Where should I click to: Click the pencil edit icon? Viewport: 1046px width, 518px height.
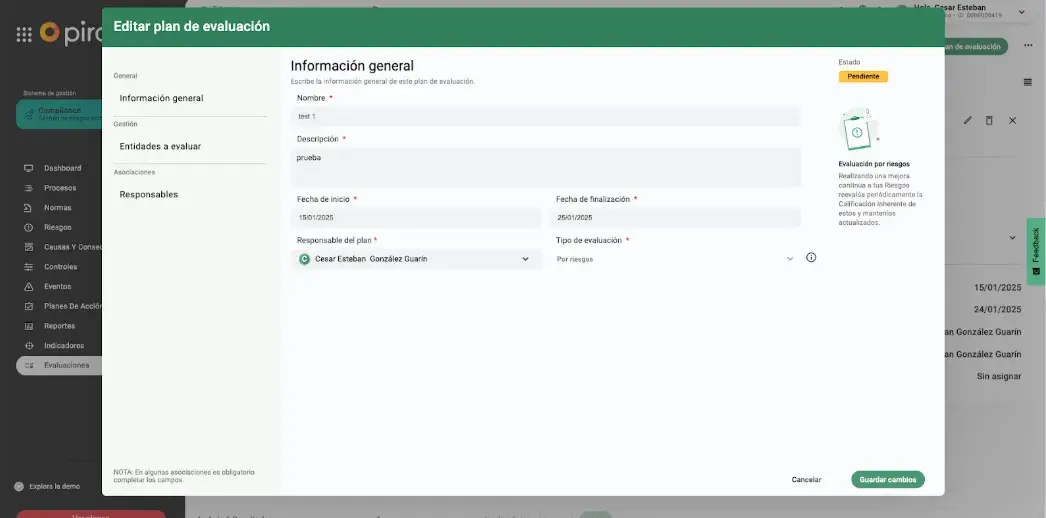coord(967,120)
